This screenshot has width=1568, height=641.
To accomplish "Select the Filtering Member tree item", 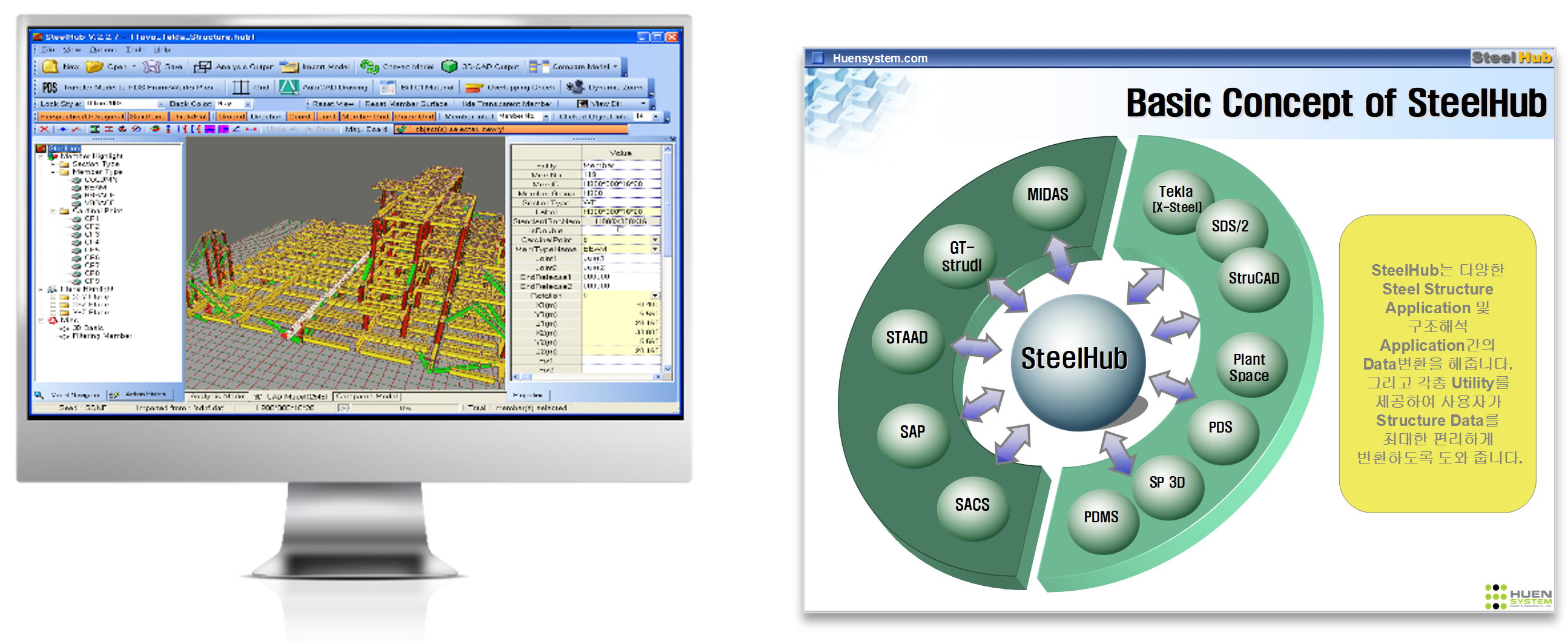I will point(102,336).
